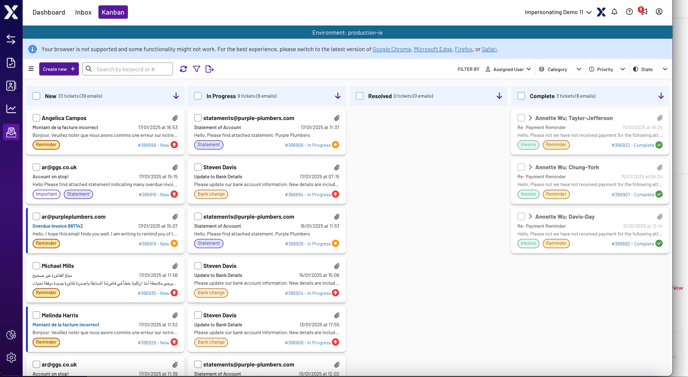This screenshot has height=377, width=688.
Task: Check the Melinda Harris ticket checkbox
Action: (x=36, y=315)
